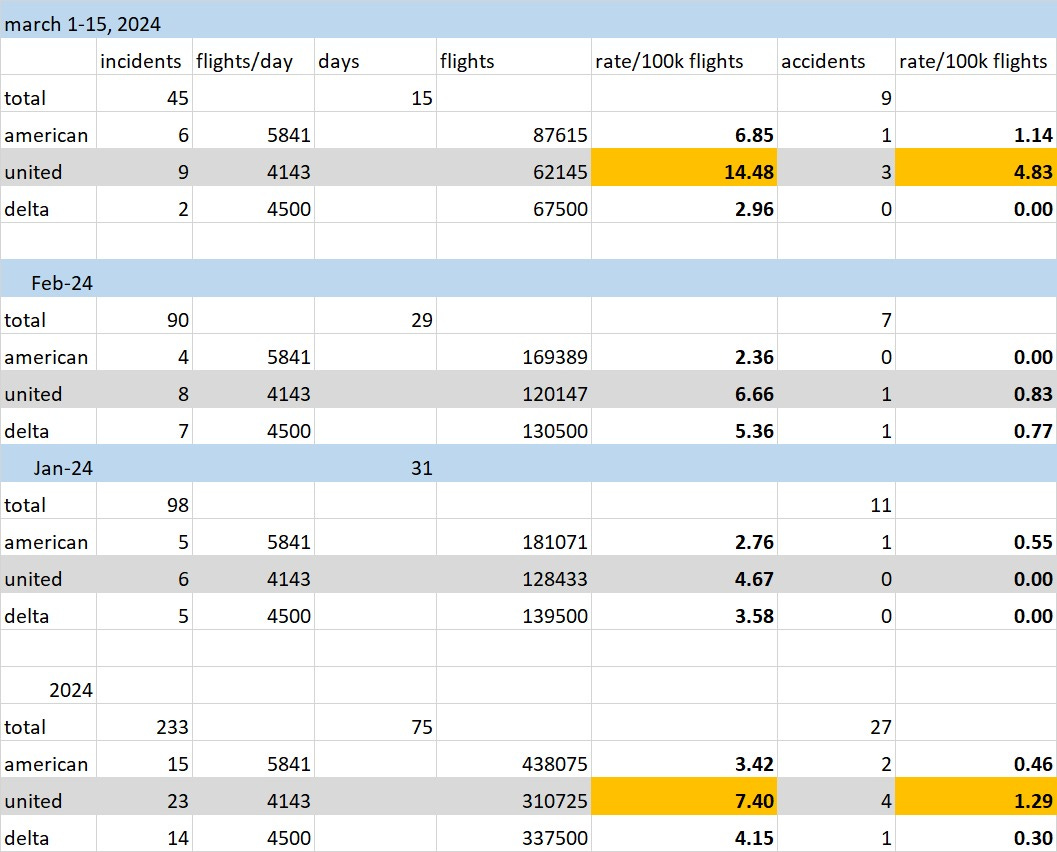
Task: Select american rate cell 2.36
Action: pos(684,353)
